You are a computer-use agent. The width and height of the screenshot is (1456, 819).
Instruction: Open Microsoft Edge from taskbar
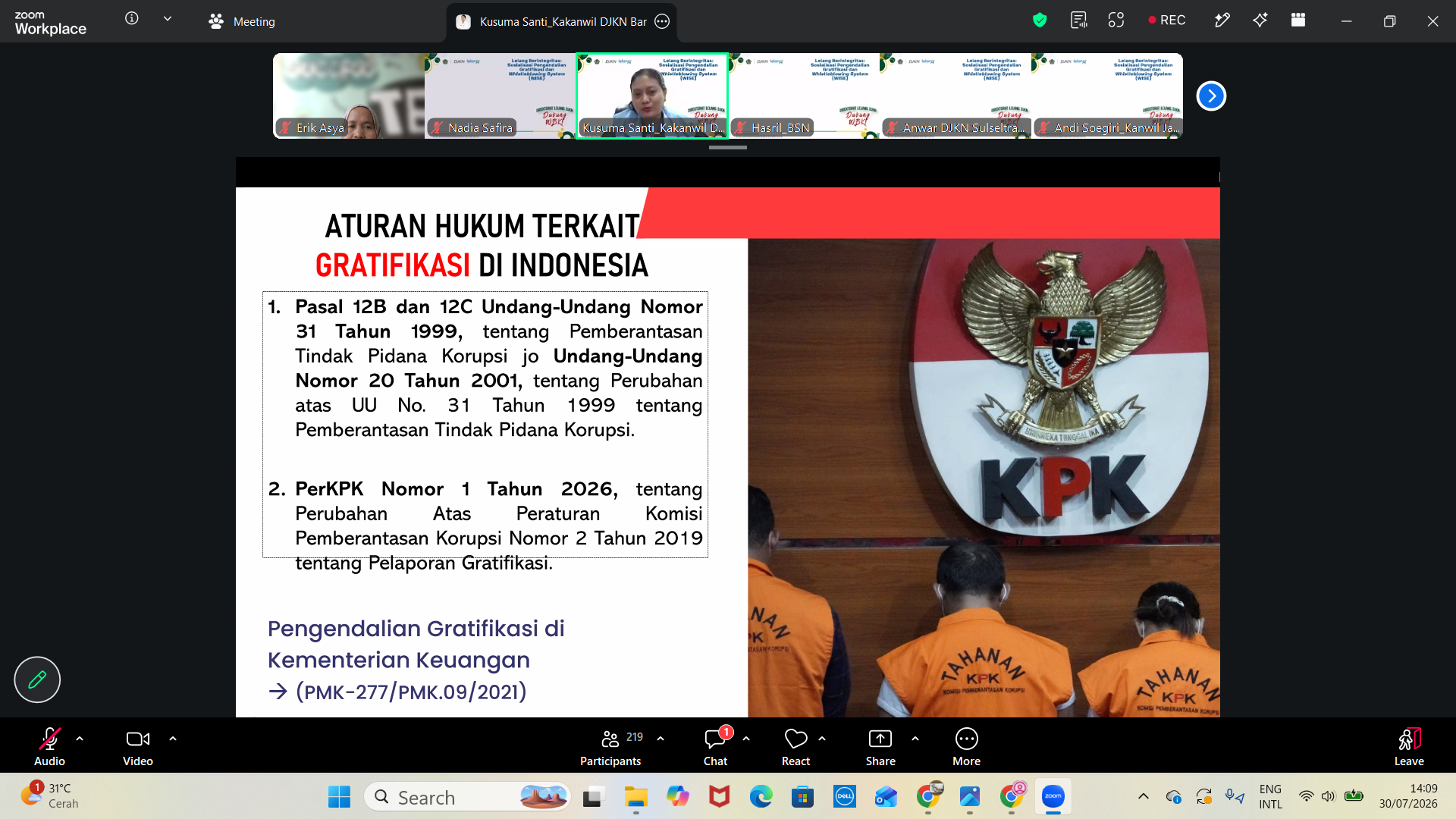pyautogui.click(x=761, y=797)
